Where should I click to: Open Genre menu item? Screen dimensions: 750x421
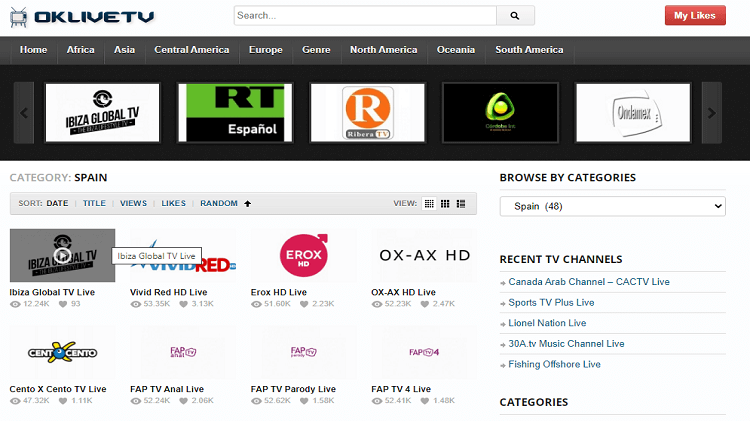click(316, 50)
